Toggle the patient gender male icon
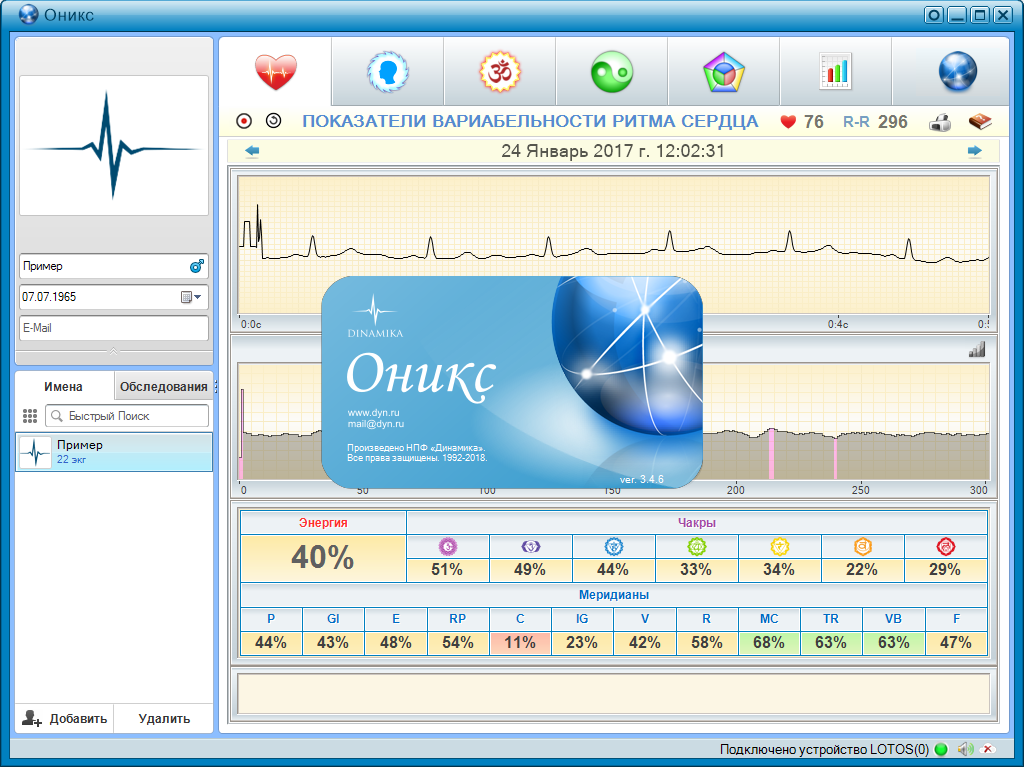Image resolution: width=1024 pixels, height=767 pixels. [x=197, y=266]
